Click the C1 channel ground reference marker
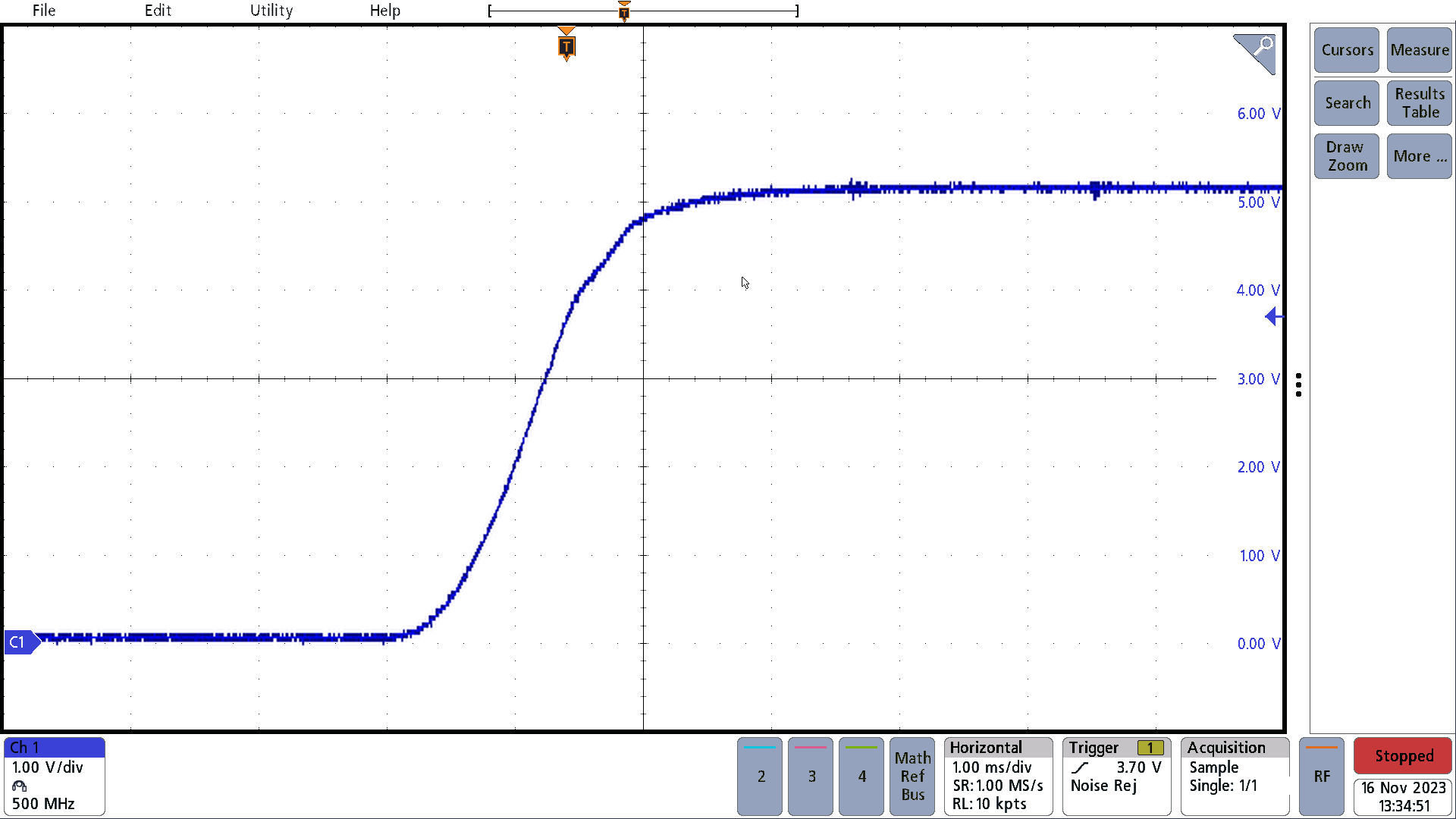Screen dimensions: 1456x819 coord(20,642)
